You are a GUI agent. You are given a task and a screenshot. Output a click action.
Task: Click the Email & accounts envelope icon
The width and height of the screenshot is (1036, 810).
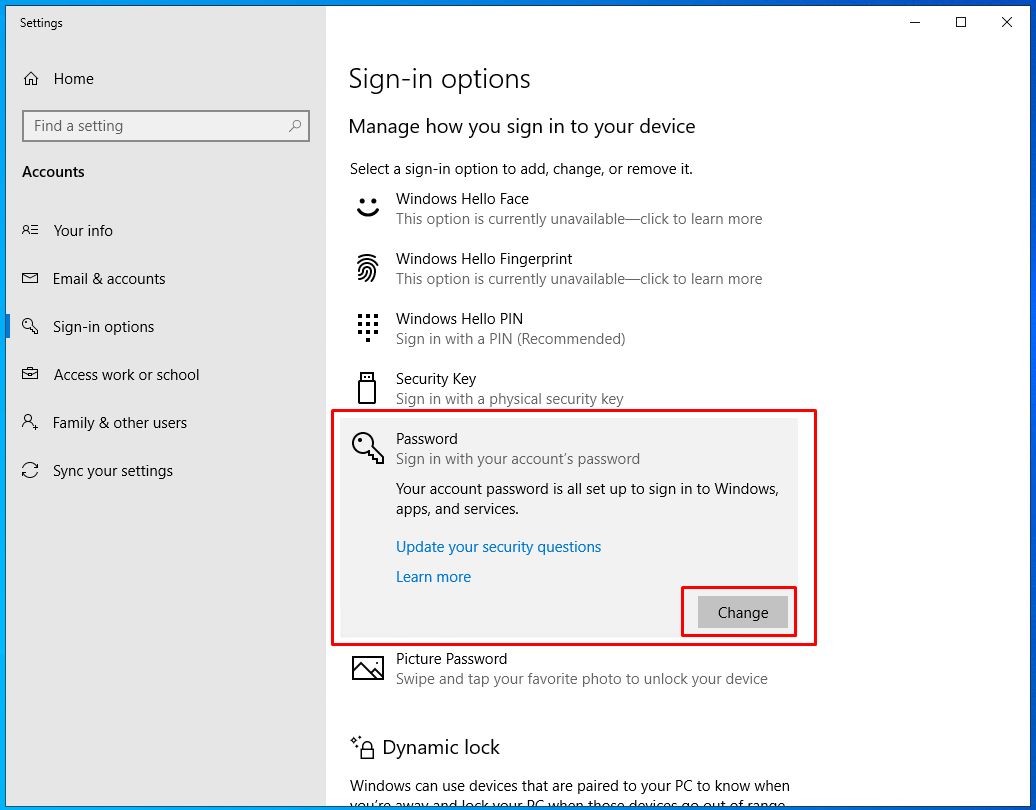30,278
